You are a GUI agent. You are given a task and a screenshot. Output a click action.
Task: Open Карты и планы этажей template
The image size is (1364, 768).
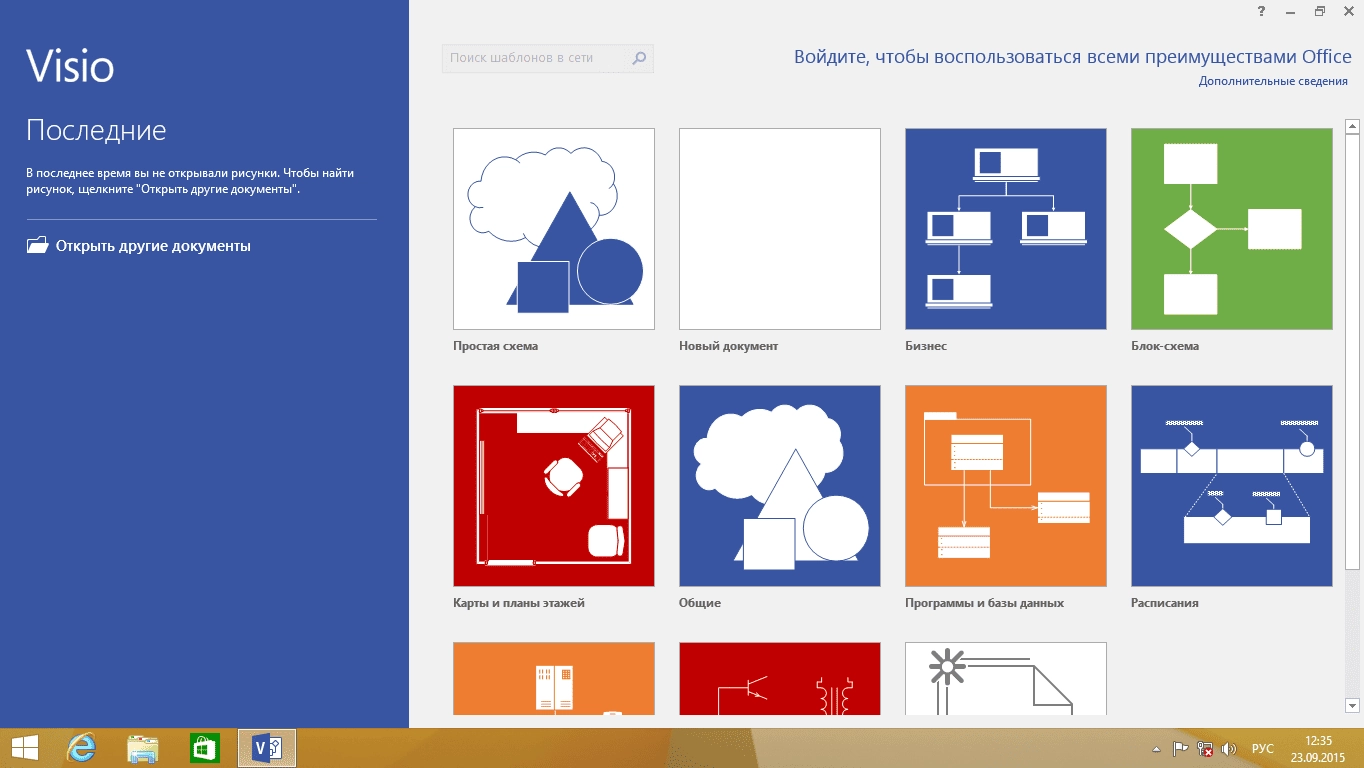(x=554, y=486)
